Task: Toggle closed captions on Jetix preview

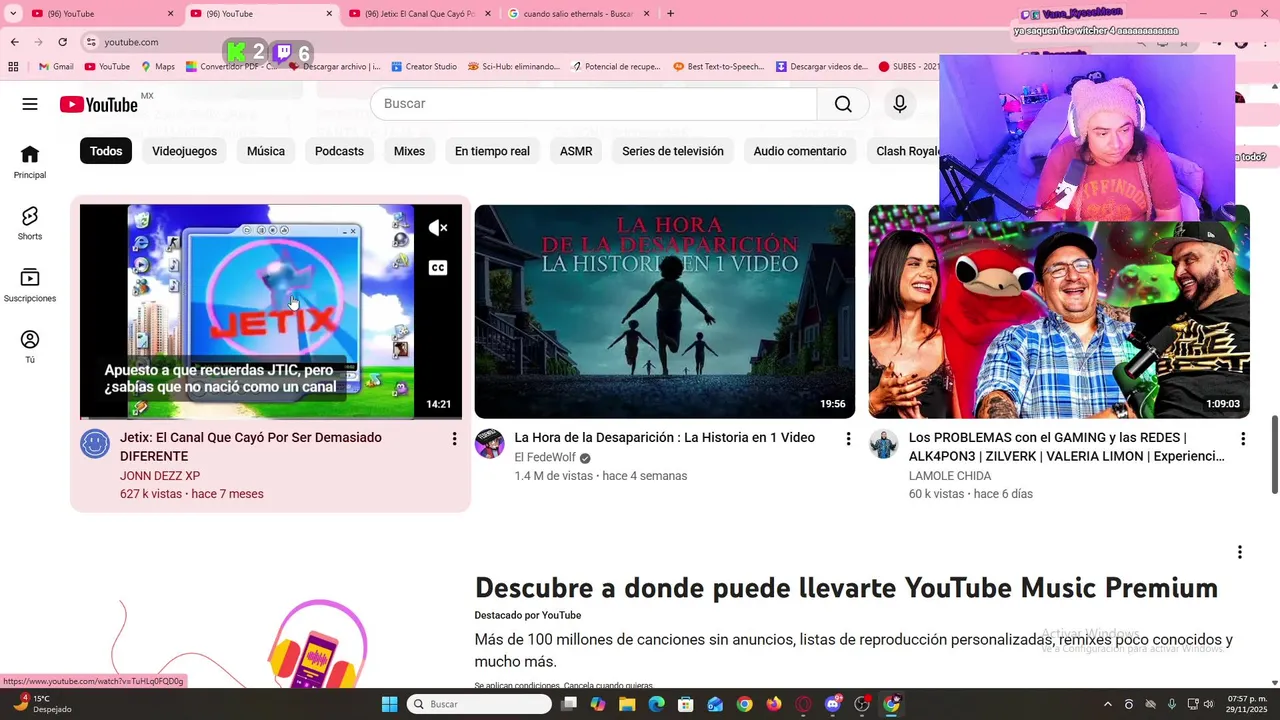Action: (x=438, y=268)
